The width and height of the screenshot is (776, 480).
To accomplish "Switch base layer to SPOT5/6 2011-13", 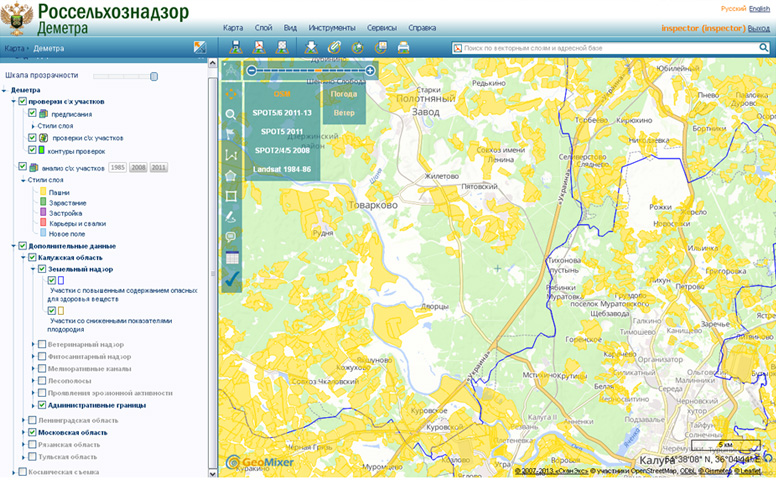I will pyautogui.click(x=282, y=113).
